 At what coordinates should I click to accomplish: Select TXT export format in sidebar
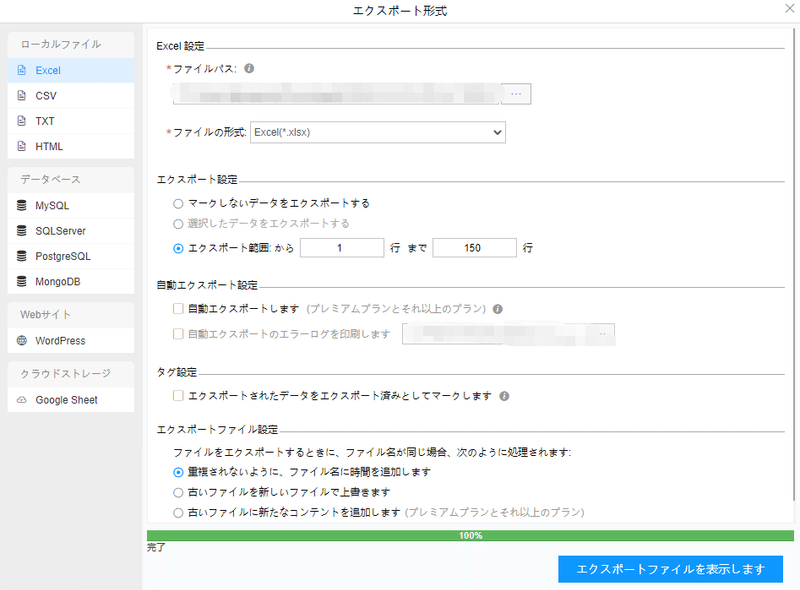pos(45,121)
